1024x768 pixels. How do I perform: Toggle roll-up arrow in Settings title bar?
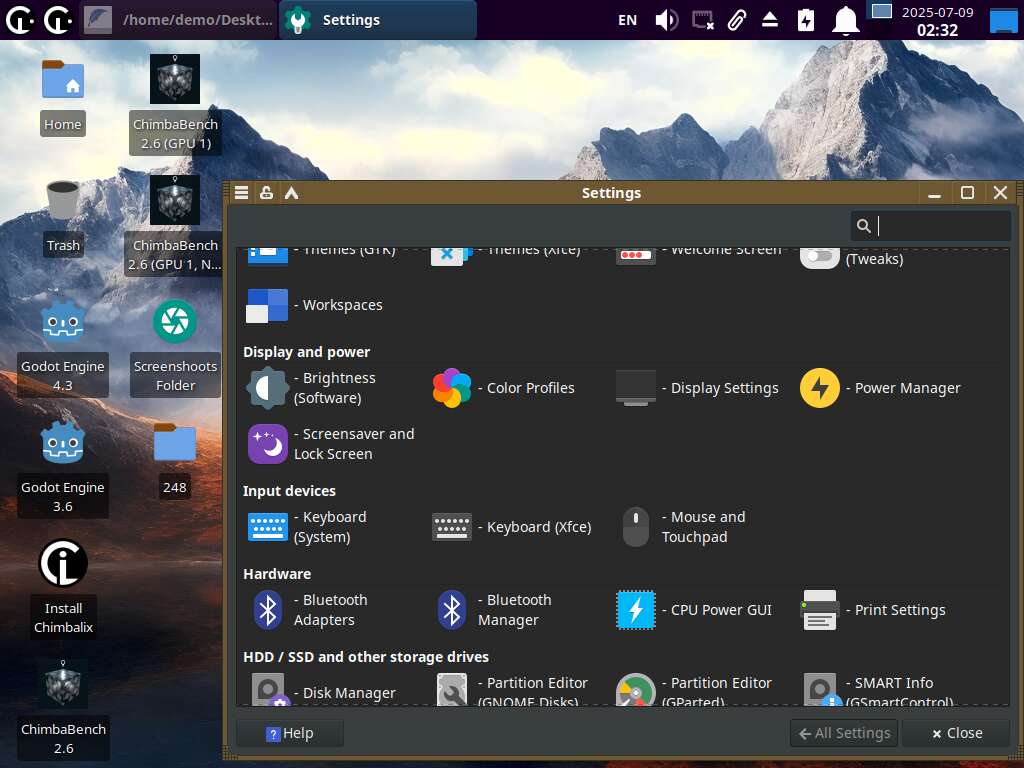[x=291, y=193]
